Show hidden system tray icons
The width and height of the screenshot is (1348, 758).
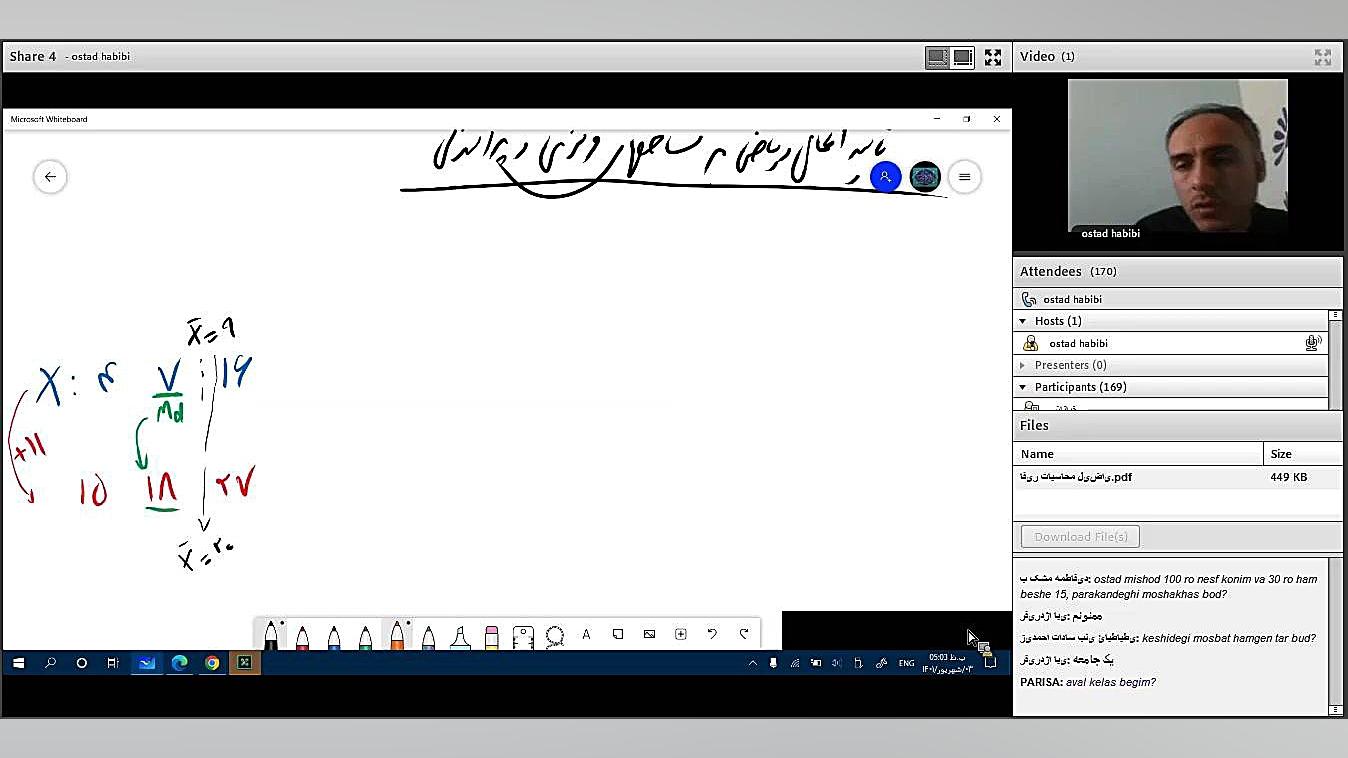[x=753, y=663]
